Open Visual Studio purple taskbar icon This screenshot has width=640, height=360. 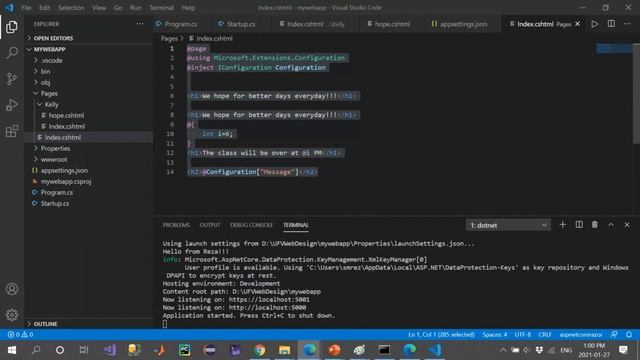(110, 350)
